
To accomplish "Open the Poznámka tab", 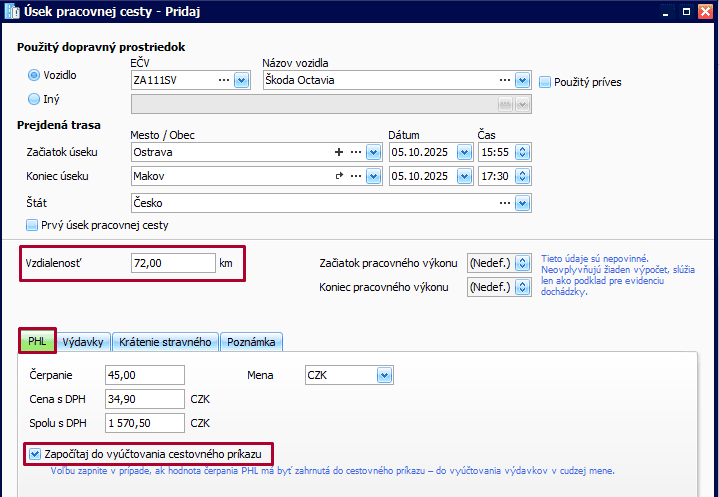I will [251, 342].
